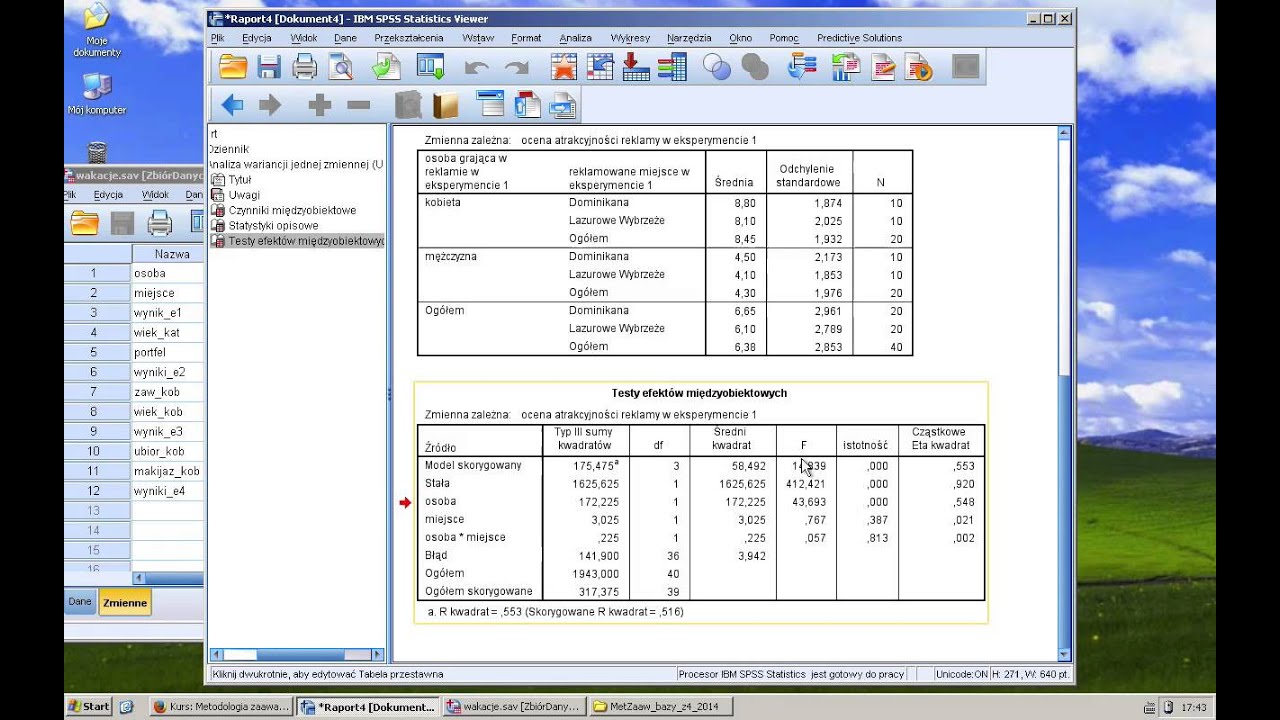Switch to Kurs: Metodologia browser taskbar button
The image size is (1280, 720).
(x=221, y=706)
